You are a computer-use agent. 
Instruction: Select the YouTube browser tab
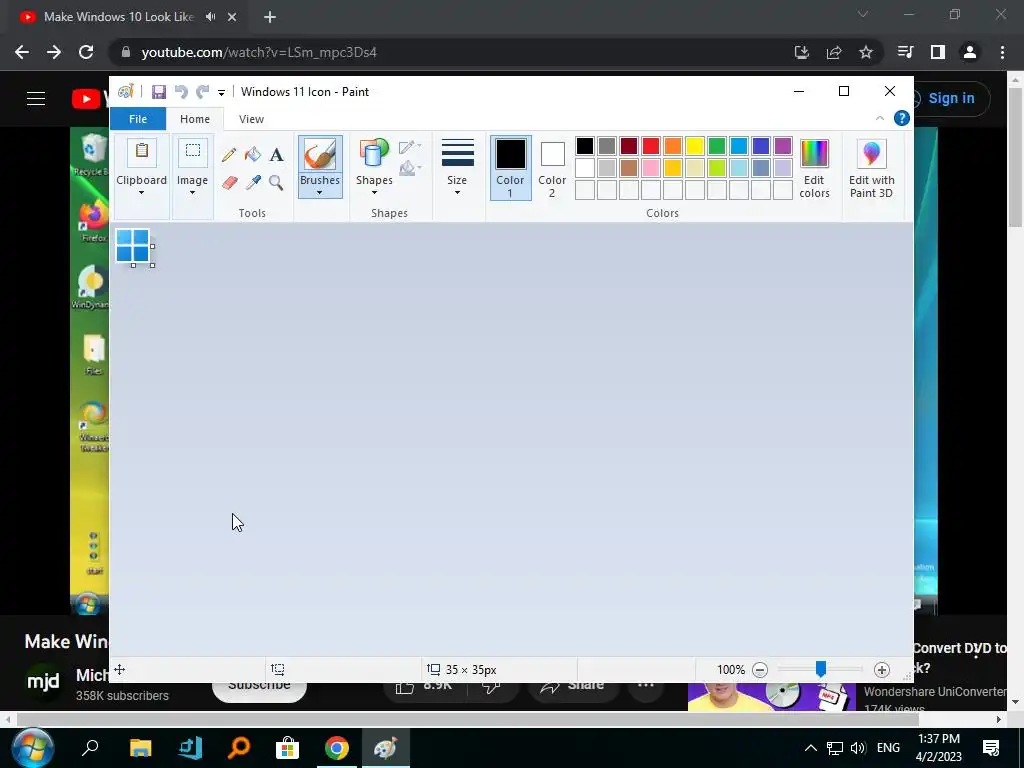pos(129,17)
